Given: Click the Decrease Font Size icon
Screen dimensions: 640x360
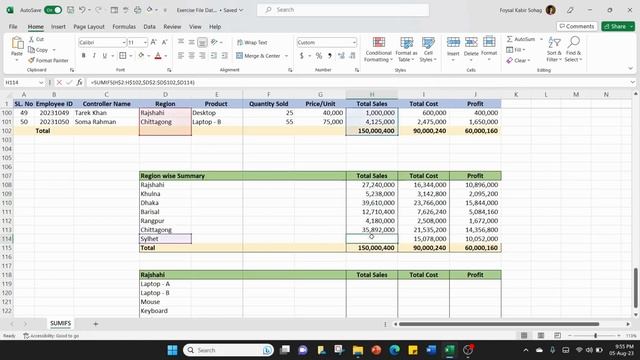Looking at the screenshot, I should click(164, 42).
